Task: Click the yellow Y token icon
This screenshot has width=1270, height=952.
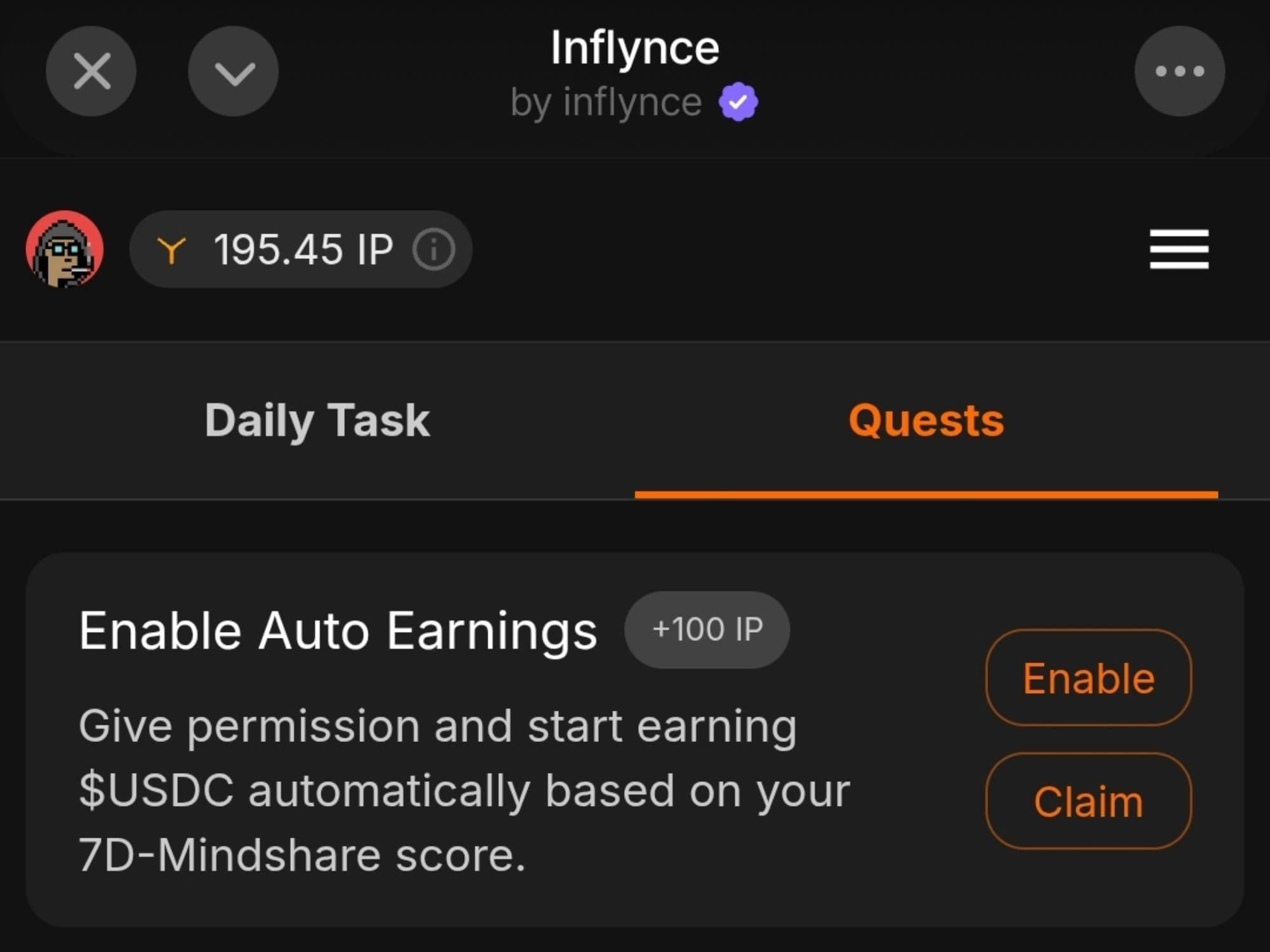Action: point(171,249)
